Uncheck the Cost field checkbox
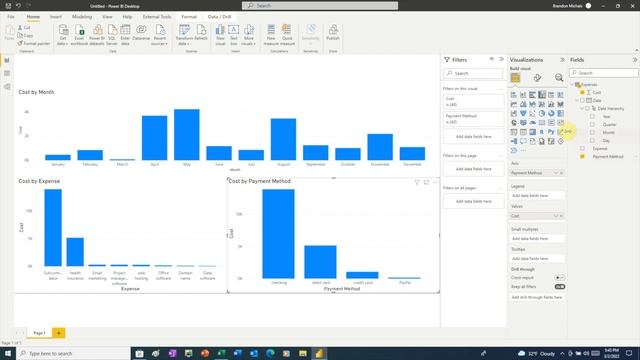 tap(582, 92)
